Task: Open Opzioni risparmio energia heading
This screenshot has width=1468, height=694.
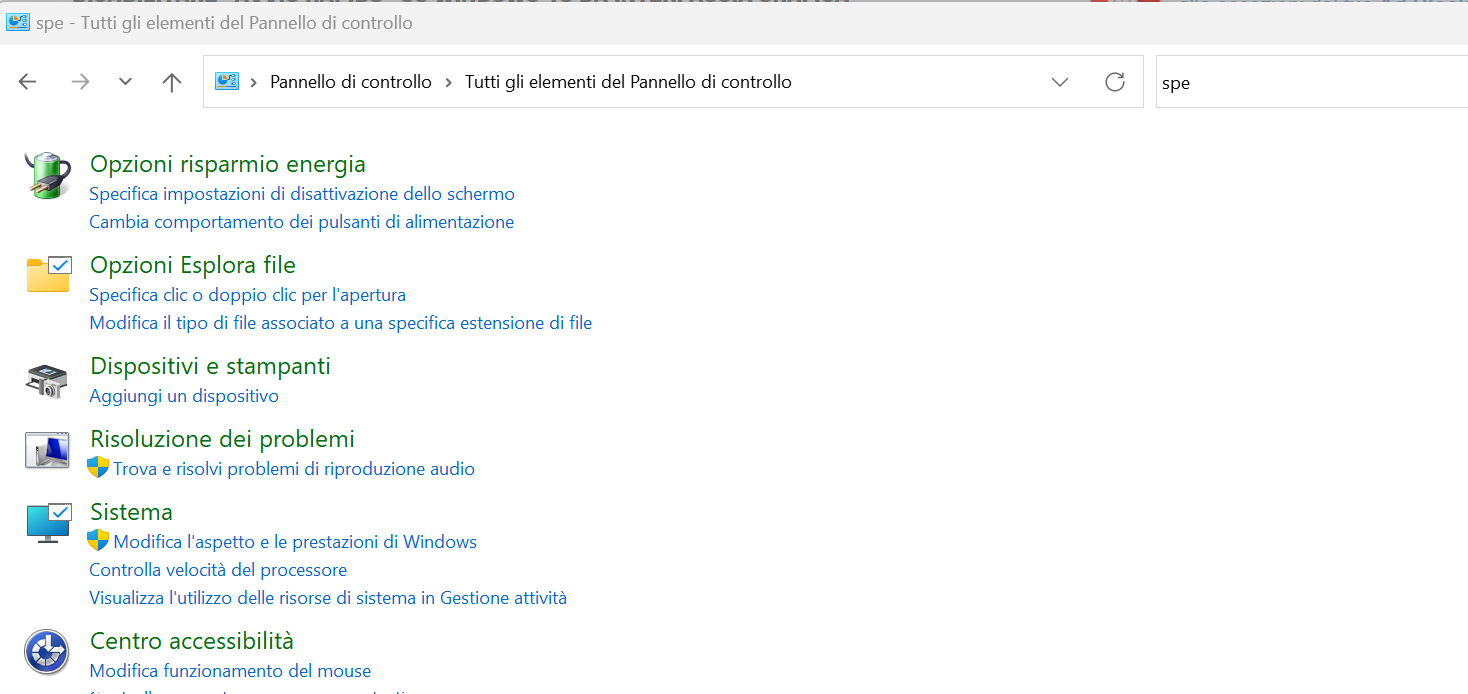Action: (x=228, y=164)
